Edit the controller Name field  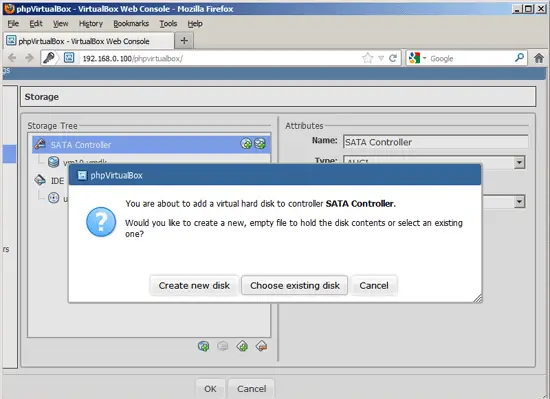435,142
